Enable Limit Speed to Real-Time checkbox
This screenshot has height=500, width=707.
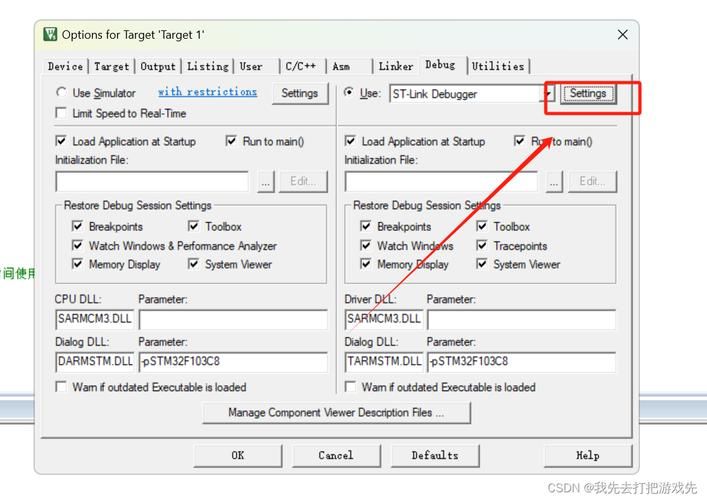coord(61,113)
